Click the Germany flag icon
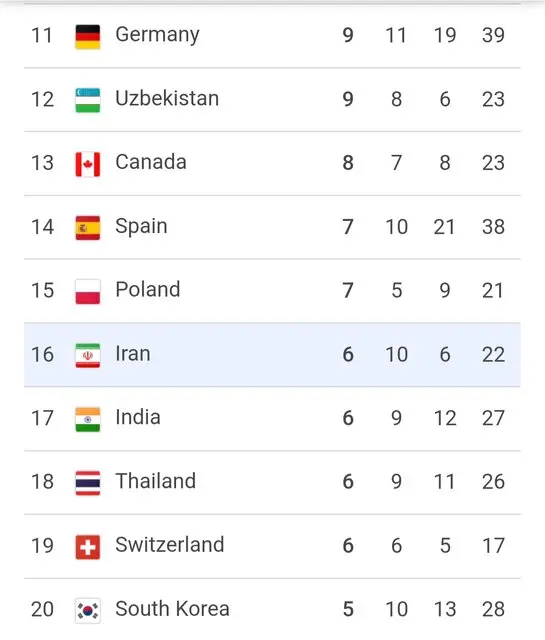 (x=87, y=37)
